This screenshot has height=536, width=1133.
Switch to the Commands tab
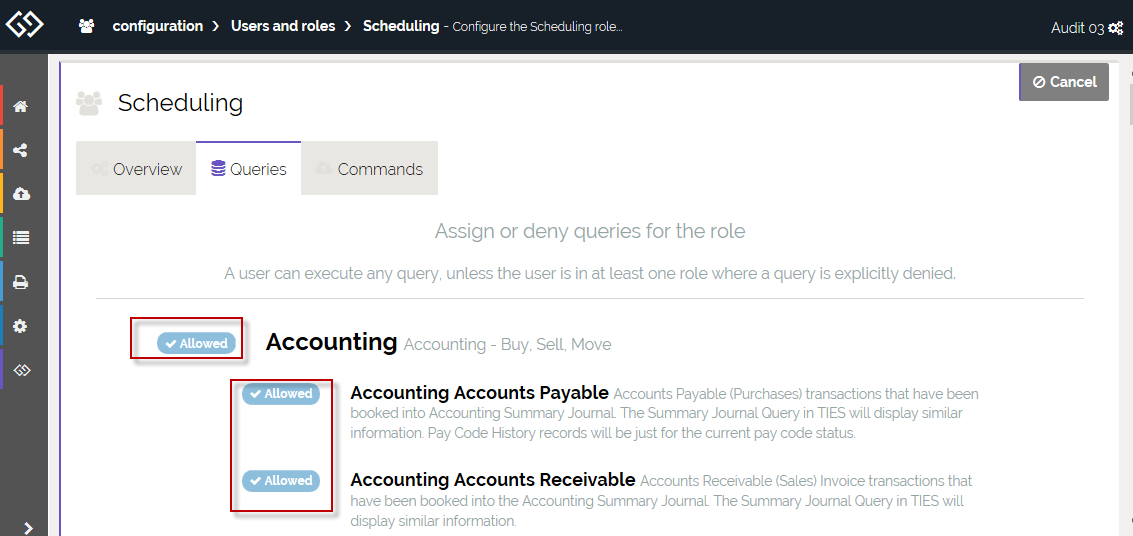369,169
